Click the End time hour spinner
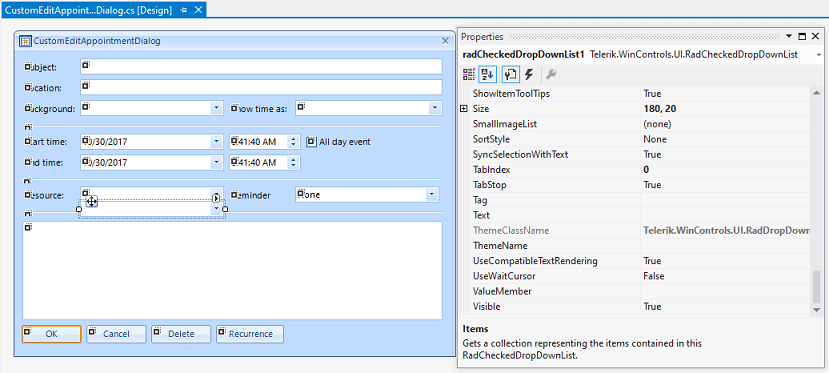Viewport: 829px width, 373px height. pos(294,162)
